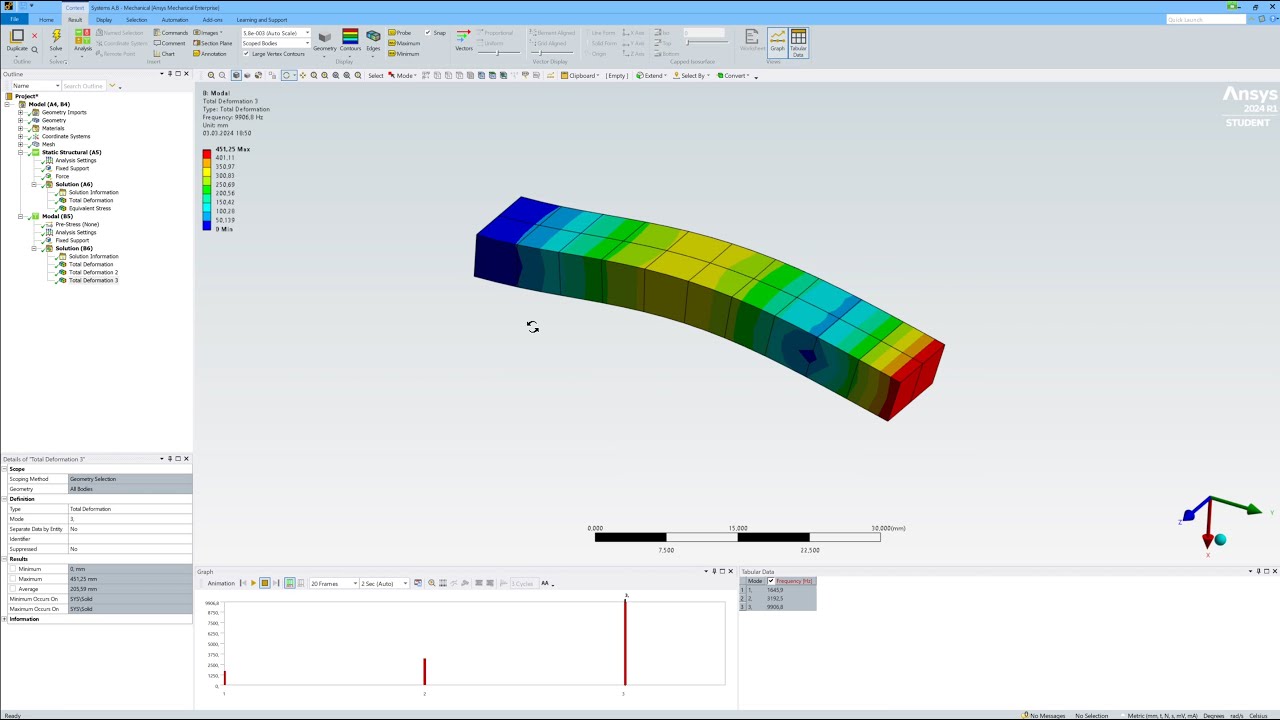Screen dimensions: 1280x720
Task: Switch to the Display ribbon tab
Action: (104, 19)
